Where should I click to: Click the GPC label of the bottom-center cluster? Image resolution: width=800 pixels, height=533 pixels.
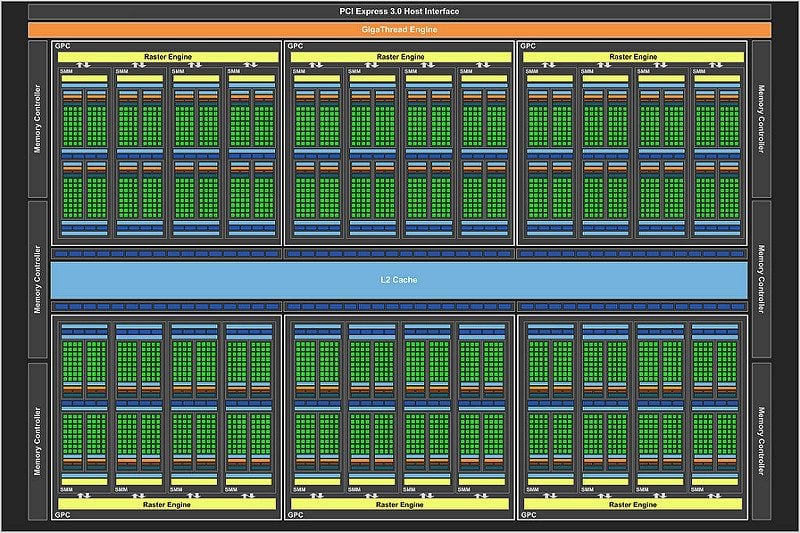click(295, 515)
